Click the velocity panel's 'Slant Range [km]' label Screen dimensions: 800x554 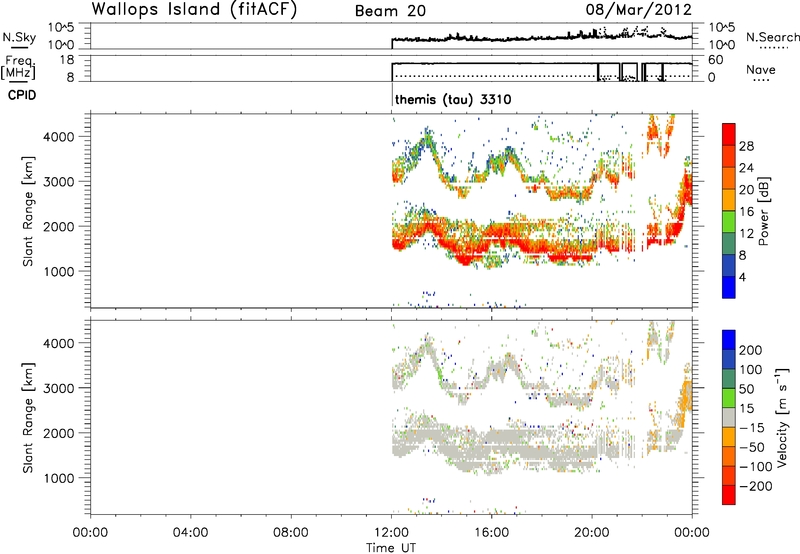[x=28, y=418]
